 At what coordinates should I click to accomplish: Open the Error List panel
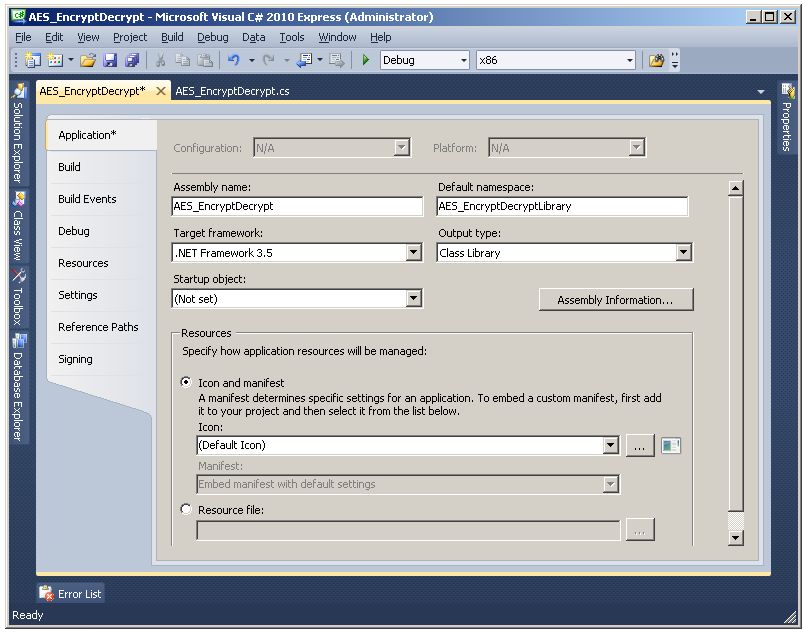pos(71,594)
